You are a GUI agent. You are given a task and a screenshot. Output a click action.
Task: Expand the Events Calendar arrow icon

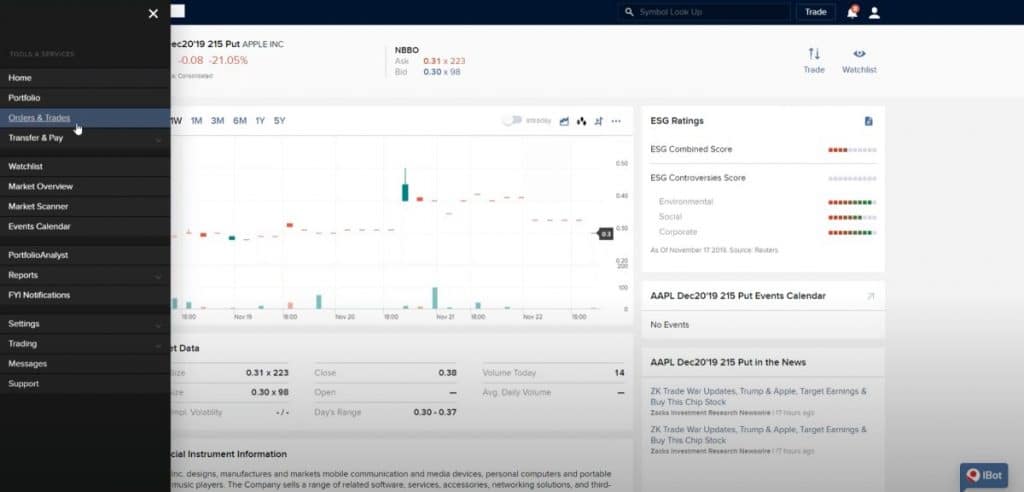(x=870, y=297)
